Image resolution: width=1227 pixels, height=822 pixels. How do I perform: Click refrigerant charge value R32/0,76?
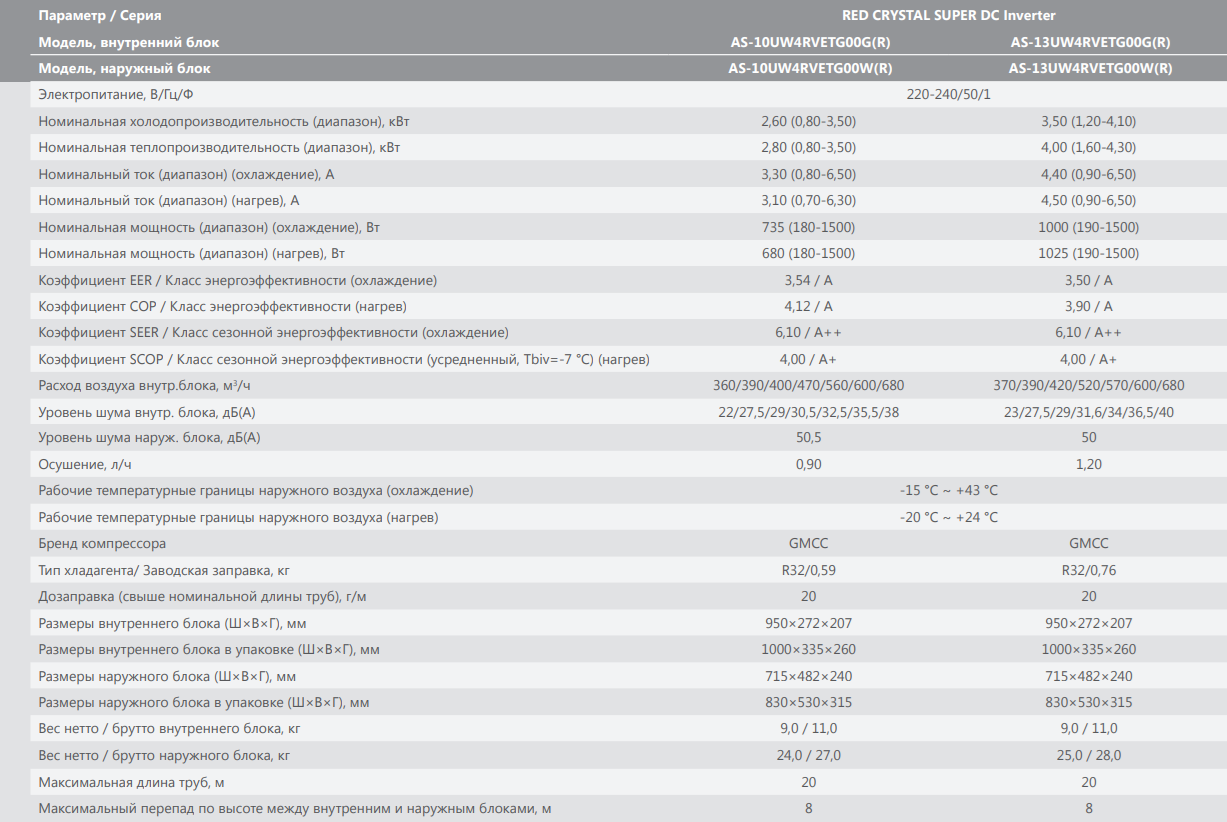(1089, 570)
